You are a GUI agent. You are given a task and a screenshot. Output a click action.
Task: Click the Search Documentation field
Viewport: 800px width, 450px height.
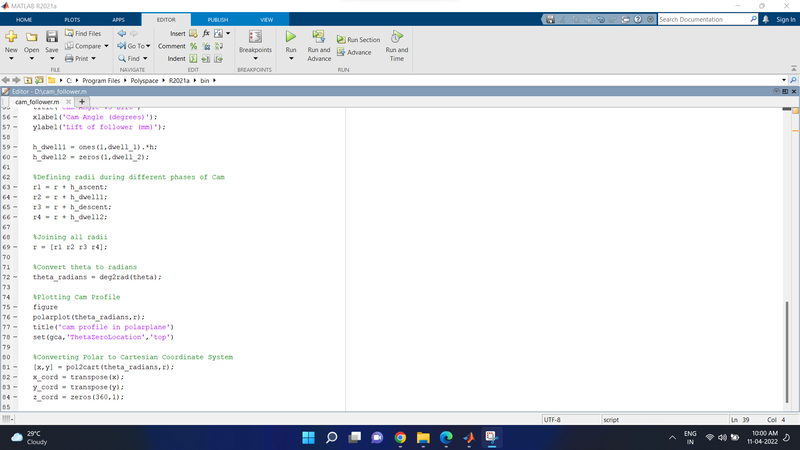pyautogui.click(x=702, y=19)
